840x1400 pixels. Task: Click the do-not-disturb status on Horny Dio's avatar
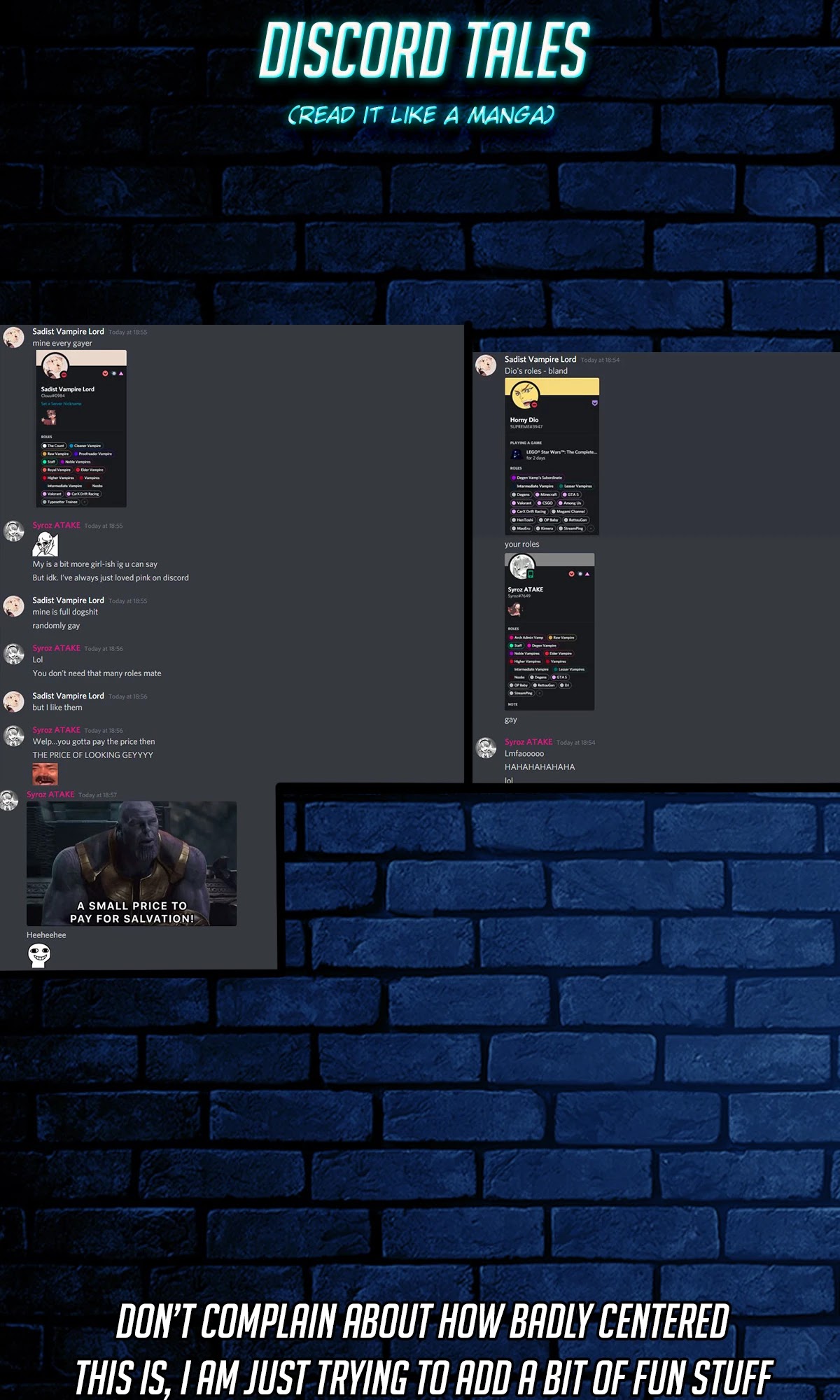pos(534,405)
